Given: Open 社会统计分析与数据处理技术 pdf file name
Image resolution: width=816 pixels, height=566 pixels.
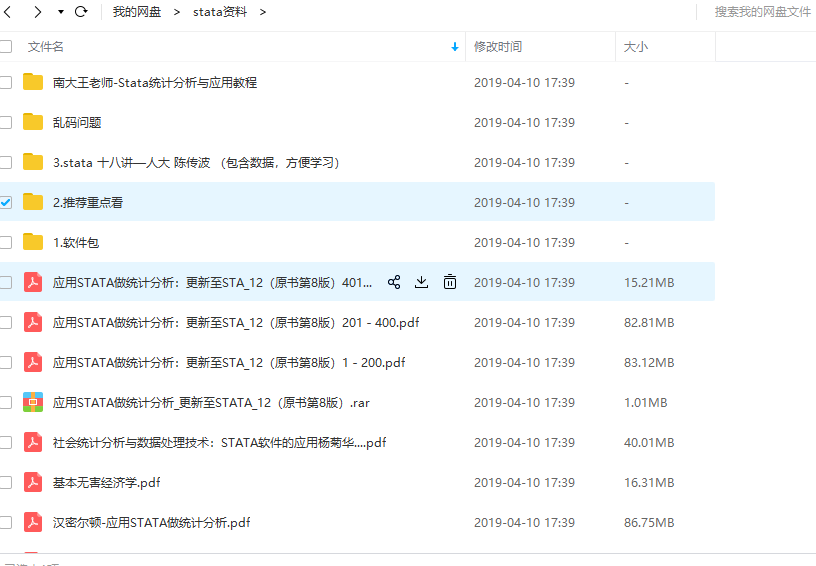Looking at the screenshot, I should 220,443.
